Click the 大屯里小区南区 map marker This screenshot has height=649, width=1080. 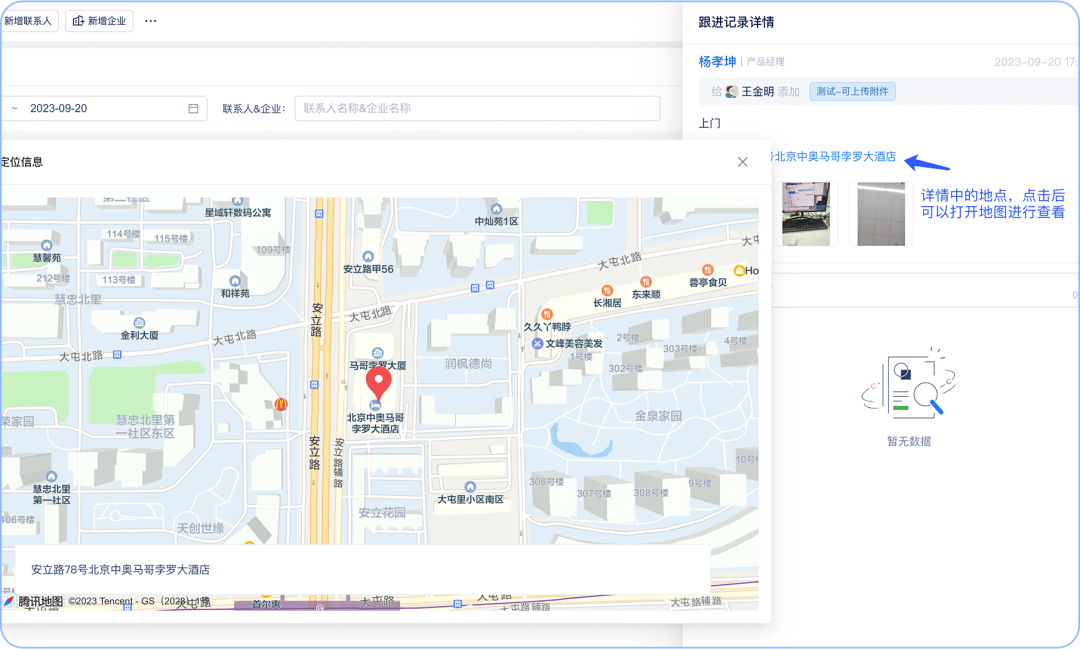click(470, 487)
